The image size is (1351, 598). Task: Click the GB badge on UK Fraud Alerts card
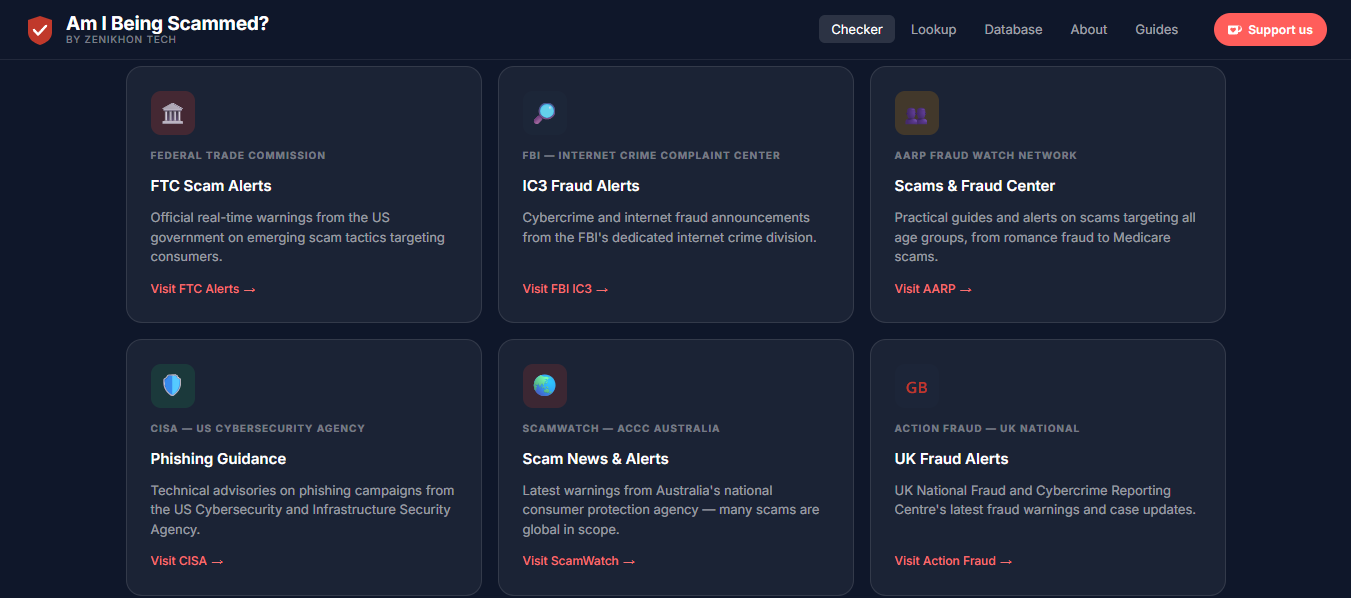tap(917, 387)
